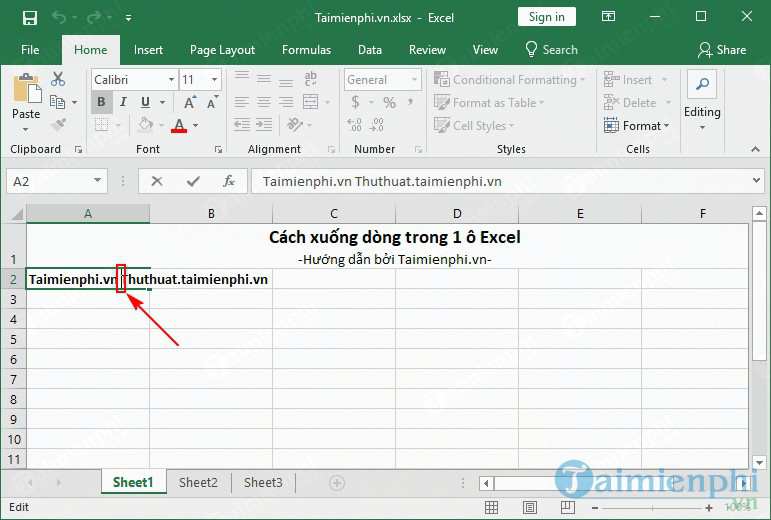
Task: Toggle Bold formatting
Action: [x=101, y=102]
